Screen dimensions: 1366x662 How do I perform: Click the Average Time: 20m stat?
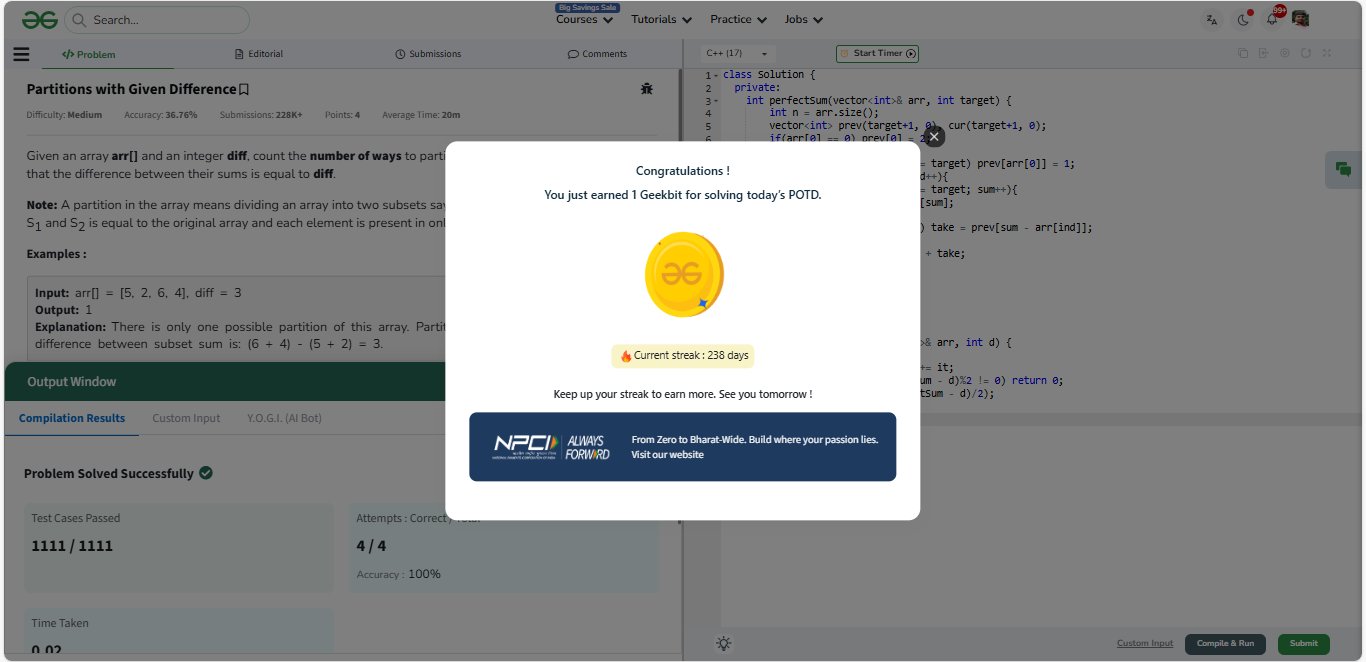(x=421, y=115)
